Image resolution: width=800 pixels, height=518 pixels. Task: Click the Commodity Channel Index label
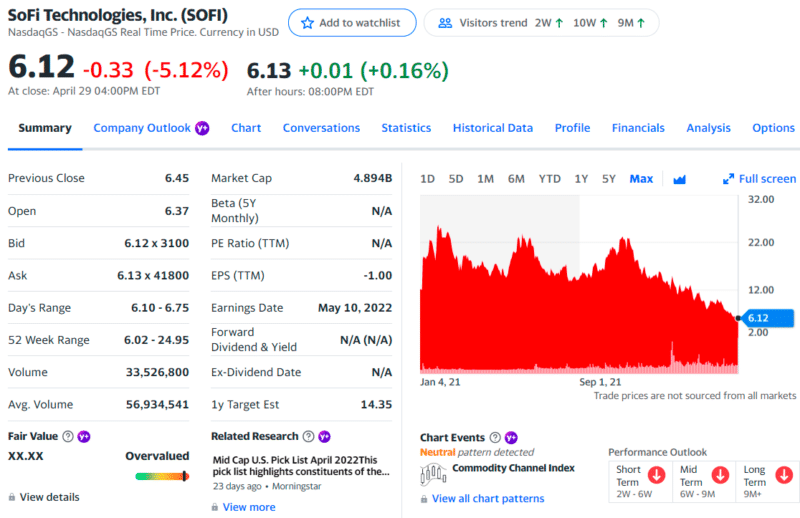(x=513, y=468)
